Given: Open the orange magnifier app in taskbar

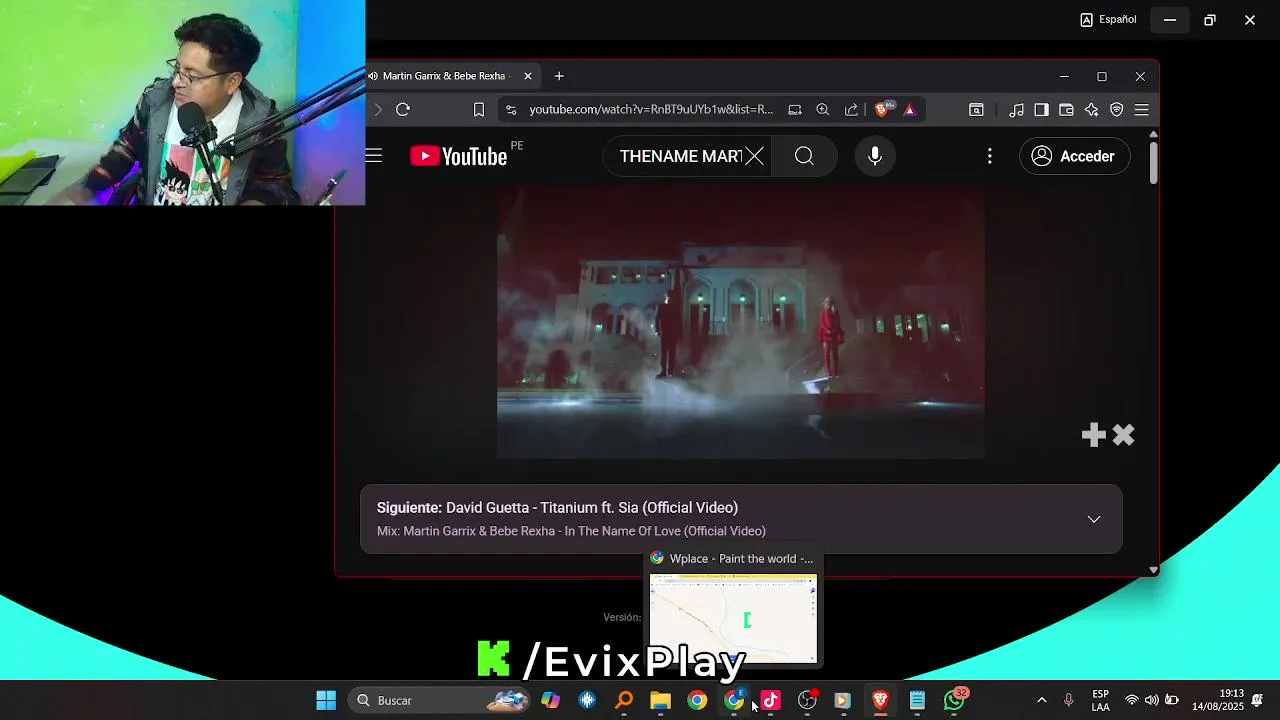Looking at the screenshot, I should [x=624, y=700].
